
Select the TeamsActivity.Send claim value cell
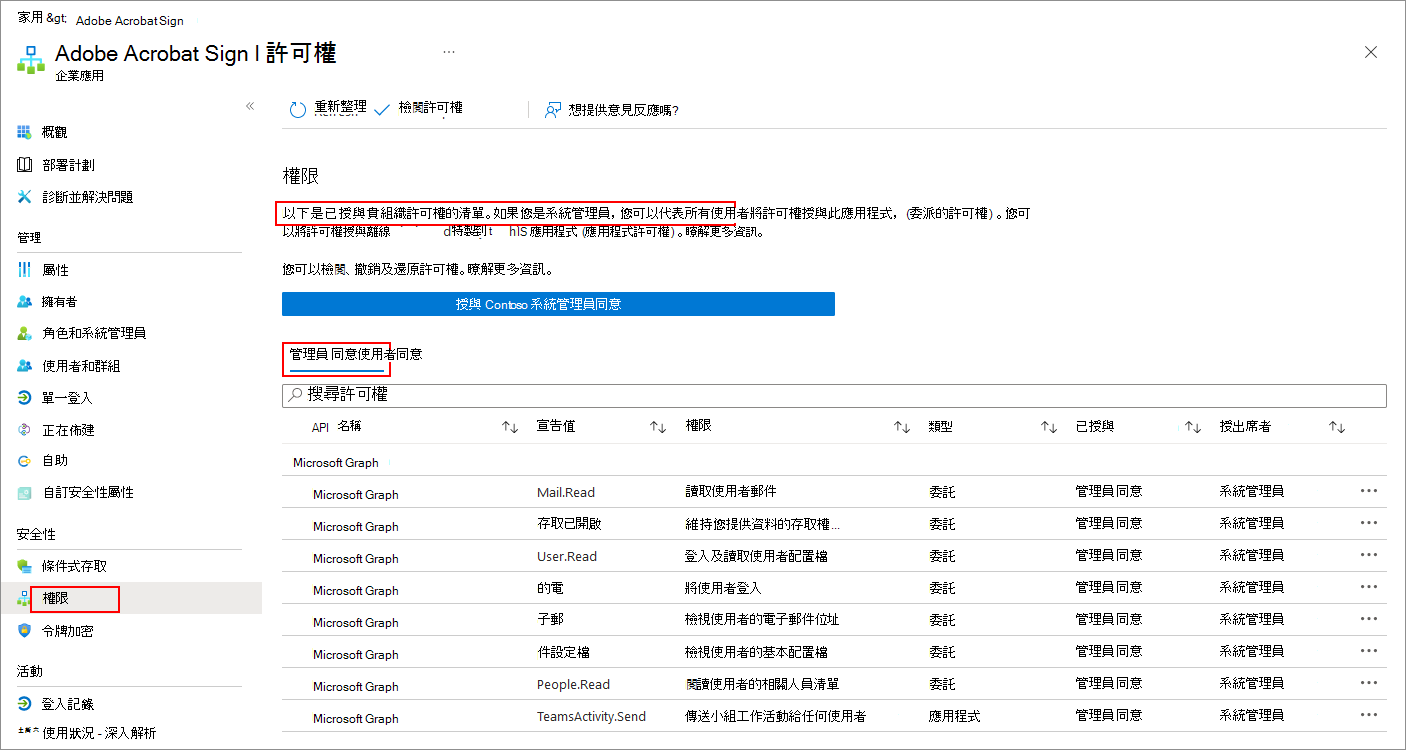(x=591, y=716)
